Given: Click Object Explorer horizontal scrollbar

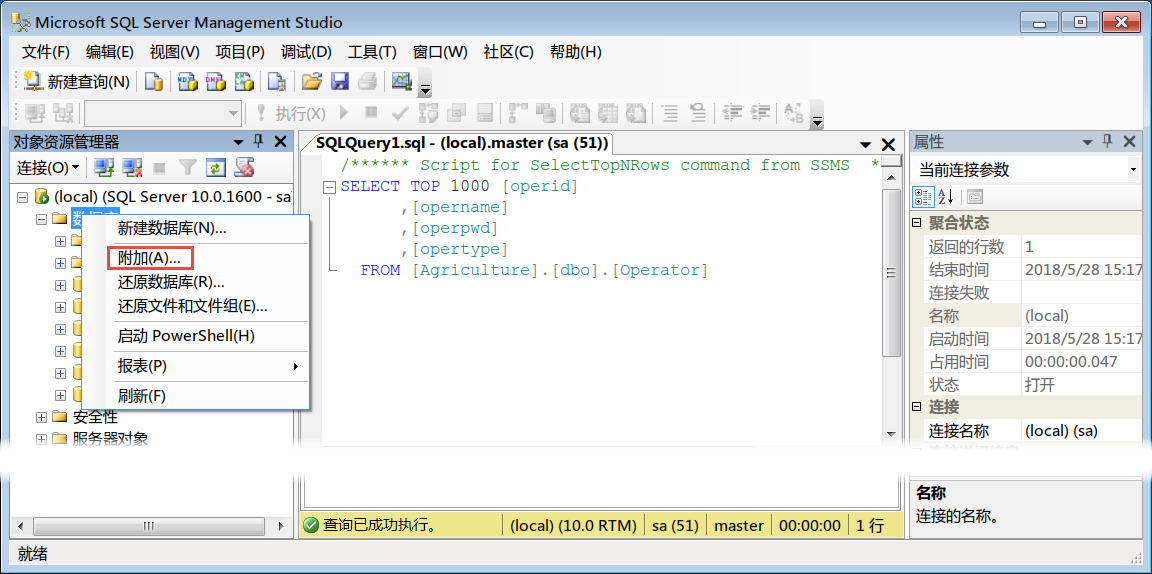Looking at the screenshot, I should click(148, 525).
